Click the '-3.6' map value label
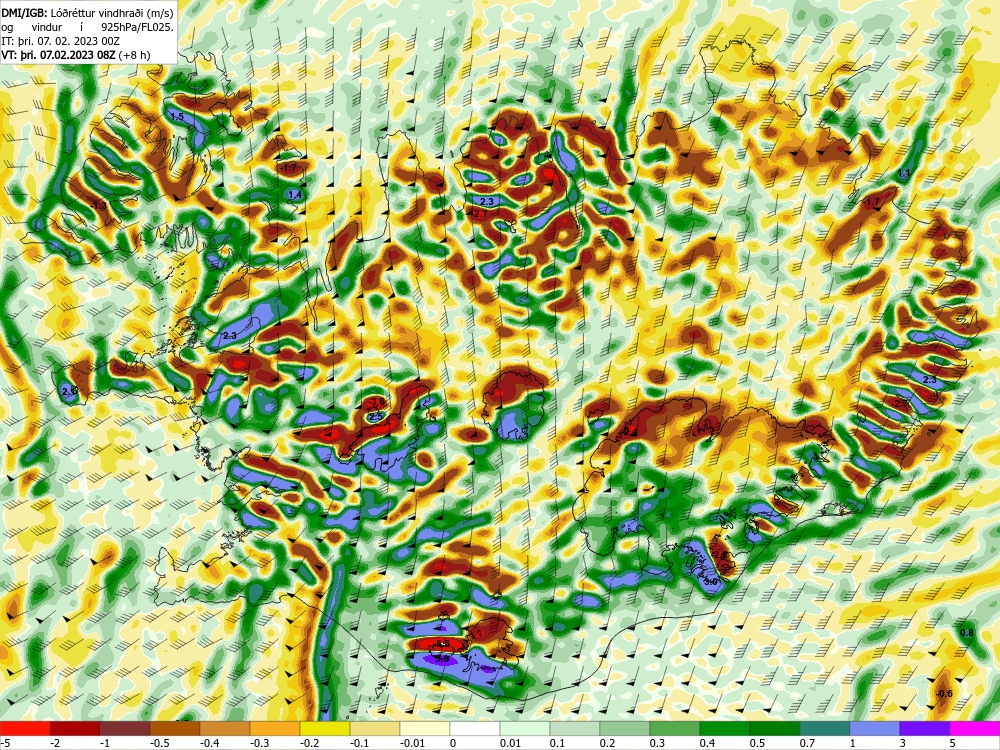The height and width of the screenshot is (750, 1000). point(377,402)
